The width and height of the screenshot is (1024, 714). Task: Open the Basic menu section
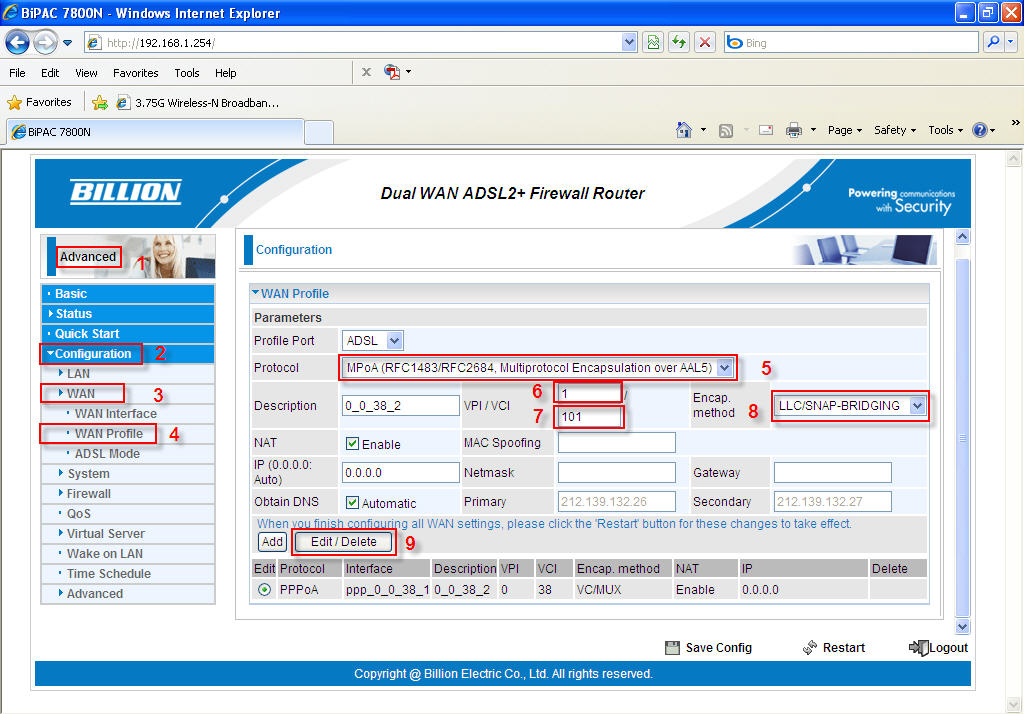click(128, 294)
